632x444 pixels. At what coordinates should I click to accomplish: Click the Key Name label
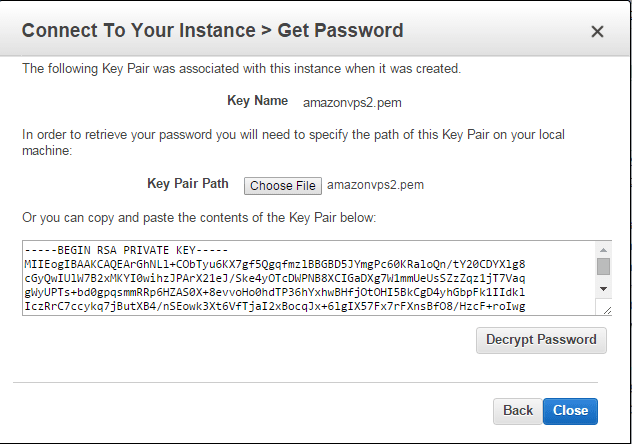click(258, 101)
